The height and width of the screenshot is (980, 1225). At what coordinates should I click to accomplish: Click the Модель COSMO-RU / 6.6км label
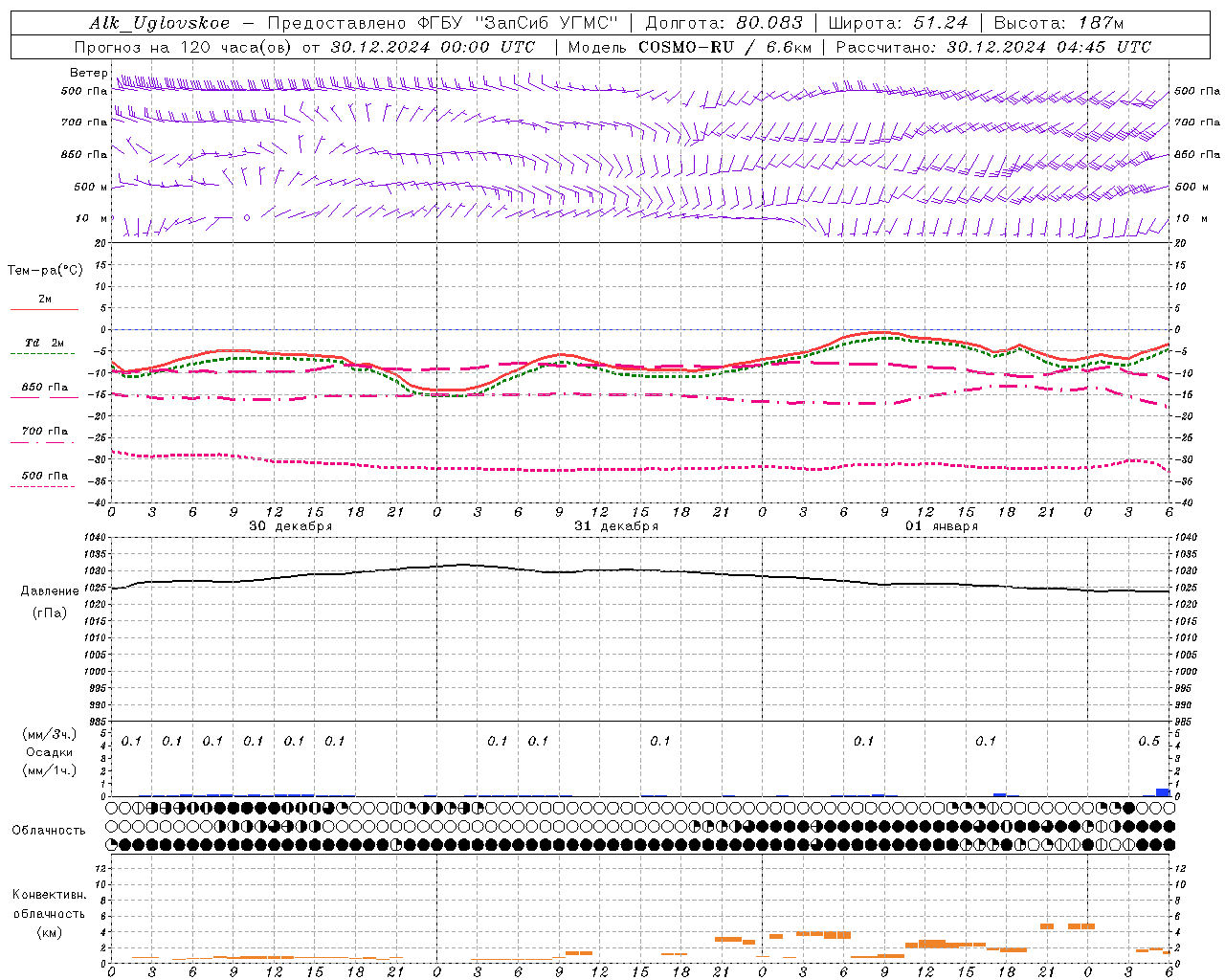(689, 47)
